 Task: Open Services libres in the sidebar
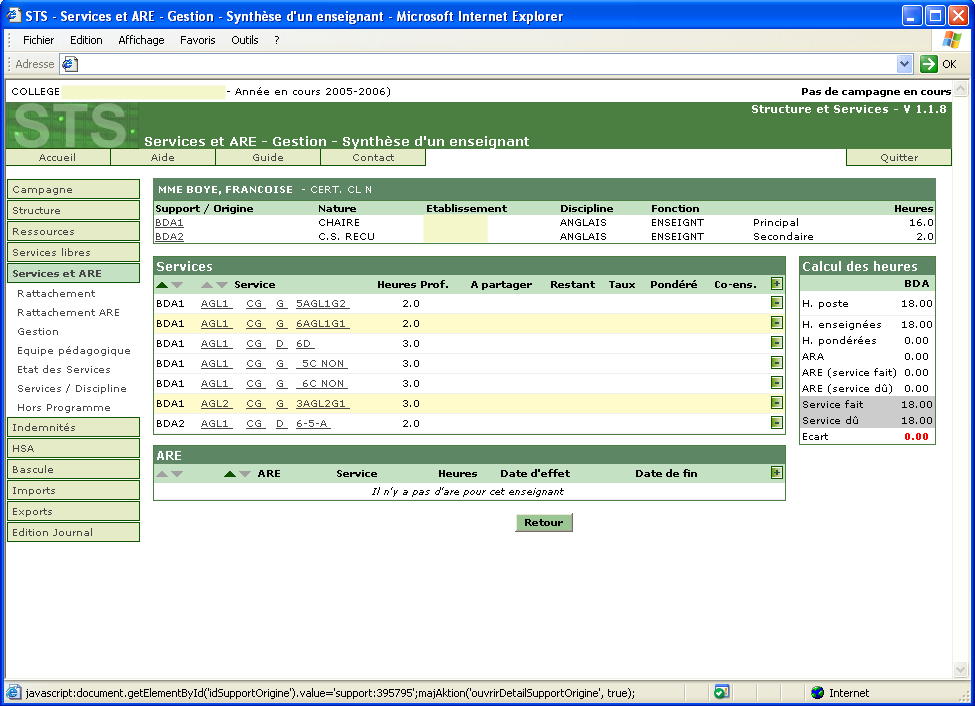[x=73, y=253]
